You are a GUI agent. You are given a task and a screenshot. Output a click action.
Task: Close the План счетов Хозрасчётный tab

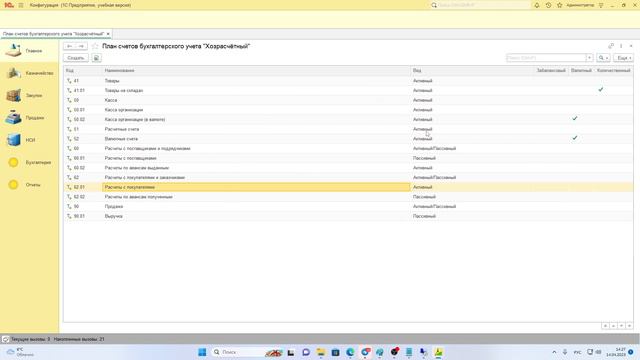108,34
